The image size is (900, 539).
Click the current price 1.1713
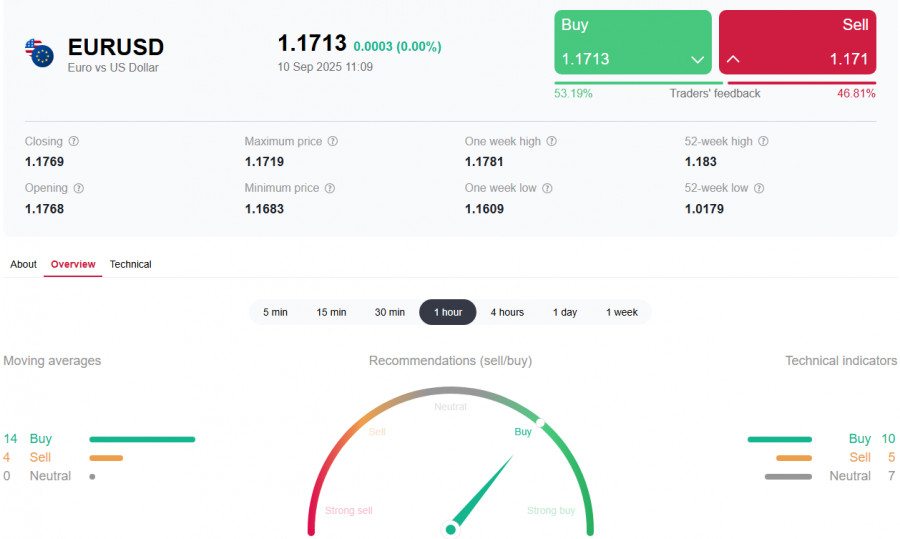(x=312, y=44)
